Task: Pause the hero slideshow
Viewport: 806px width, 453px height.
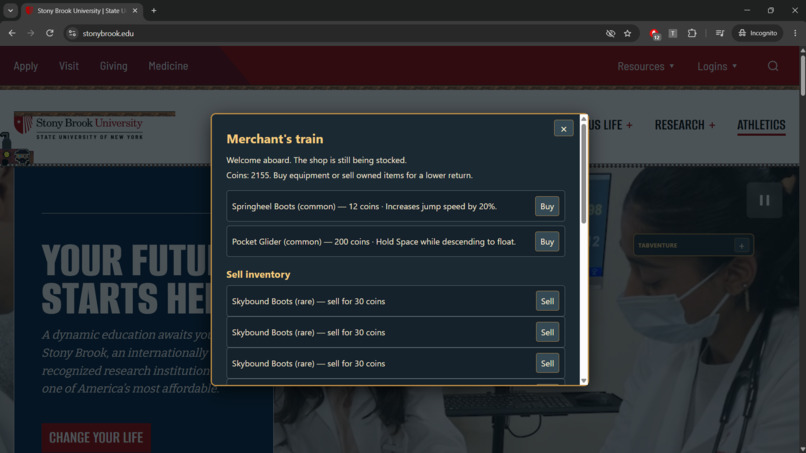Action: pos(764,201)
